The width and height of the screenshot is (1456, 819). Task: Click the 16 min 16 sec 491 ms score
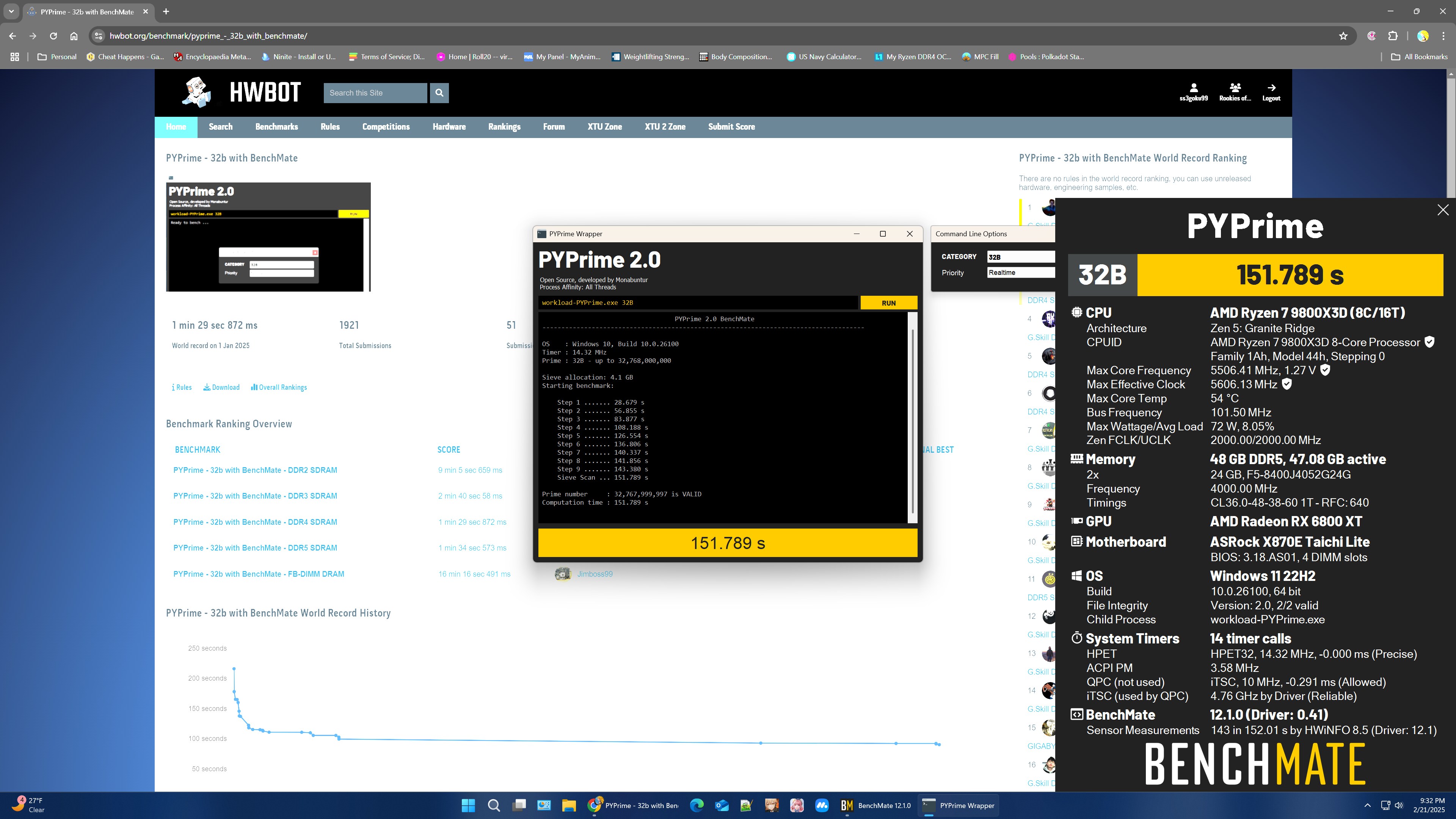click(474, 574)
